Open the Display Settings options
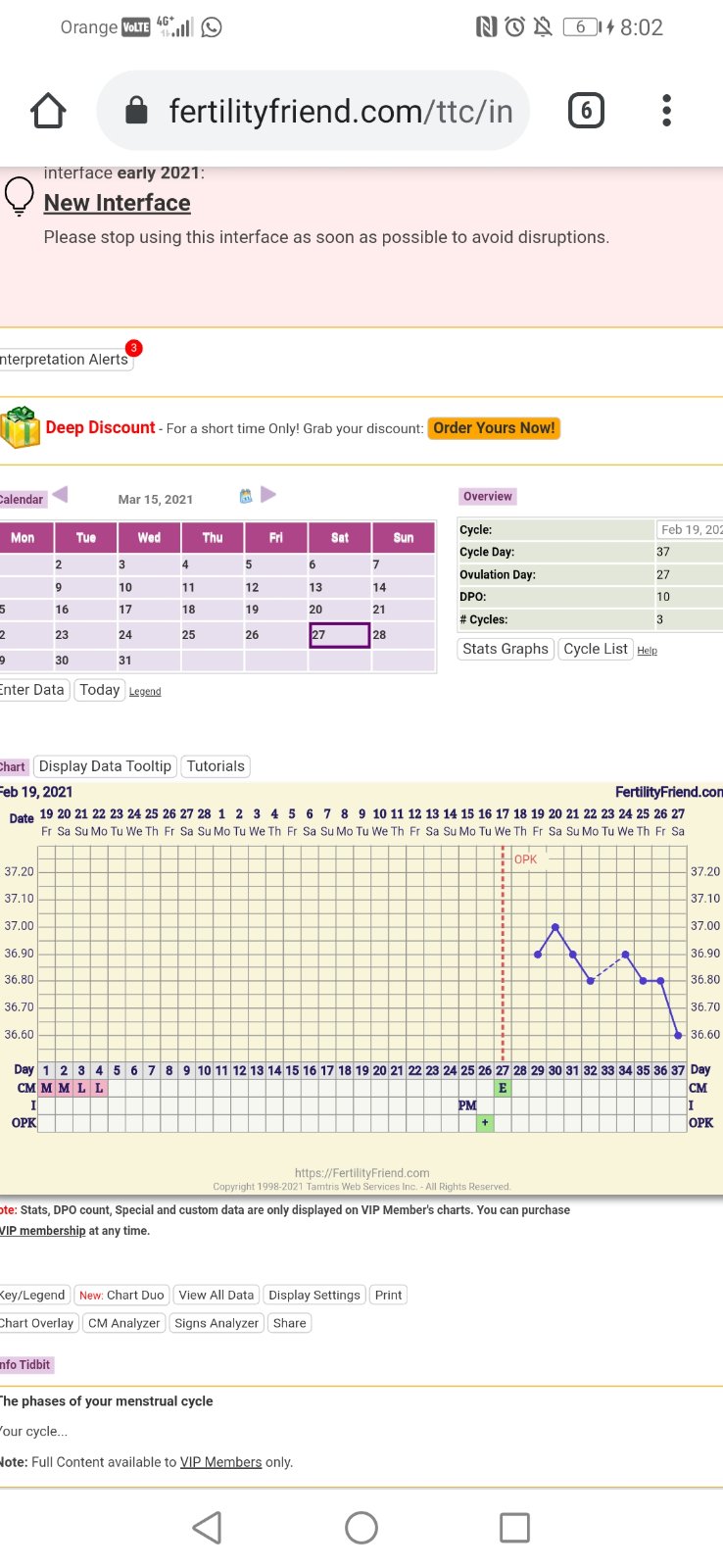The height and width of the screenshot is (1568, 723). coord(314,1295)
